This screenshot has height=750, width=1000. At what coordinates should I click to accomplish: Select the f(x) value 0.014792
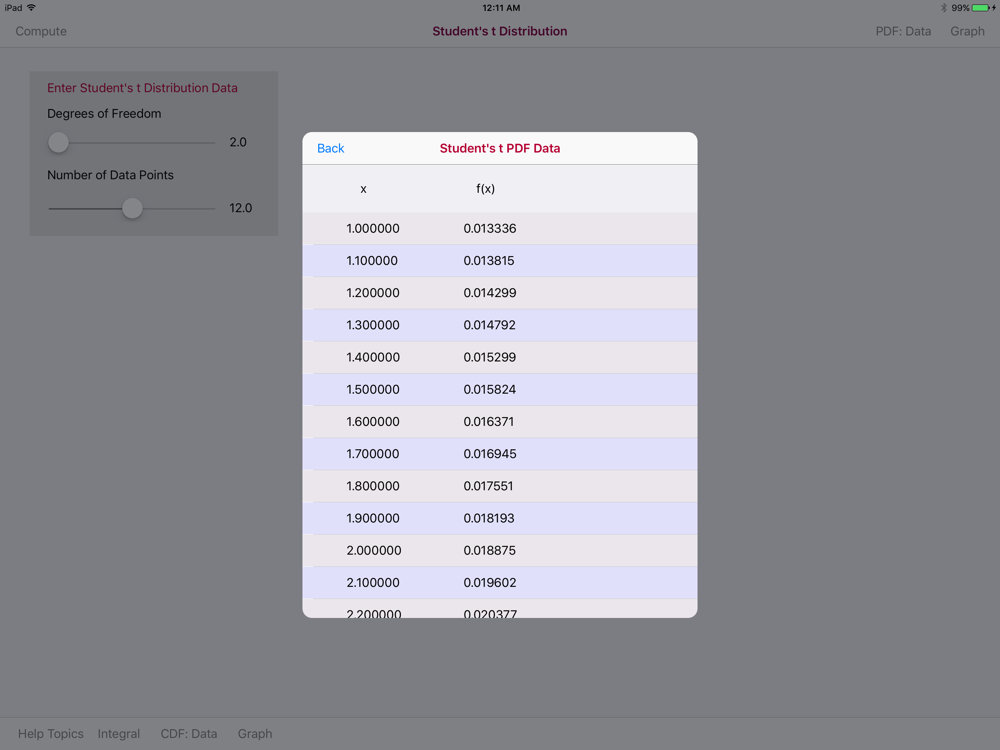pyautogui.click(x=489, y=325)
